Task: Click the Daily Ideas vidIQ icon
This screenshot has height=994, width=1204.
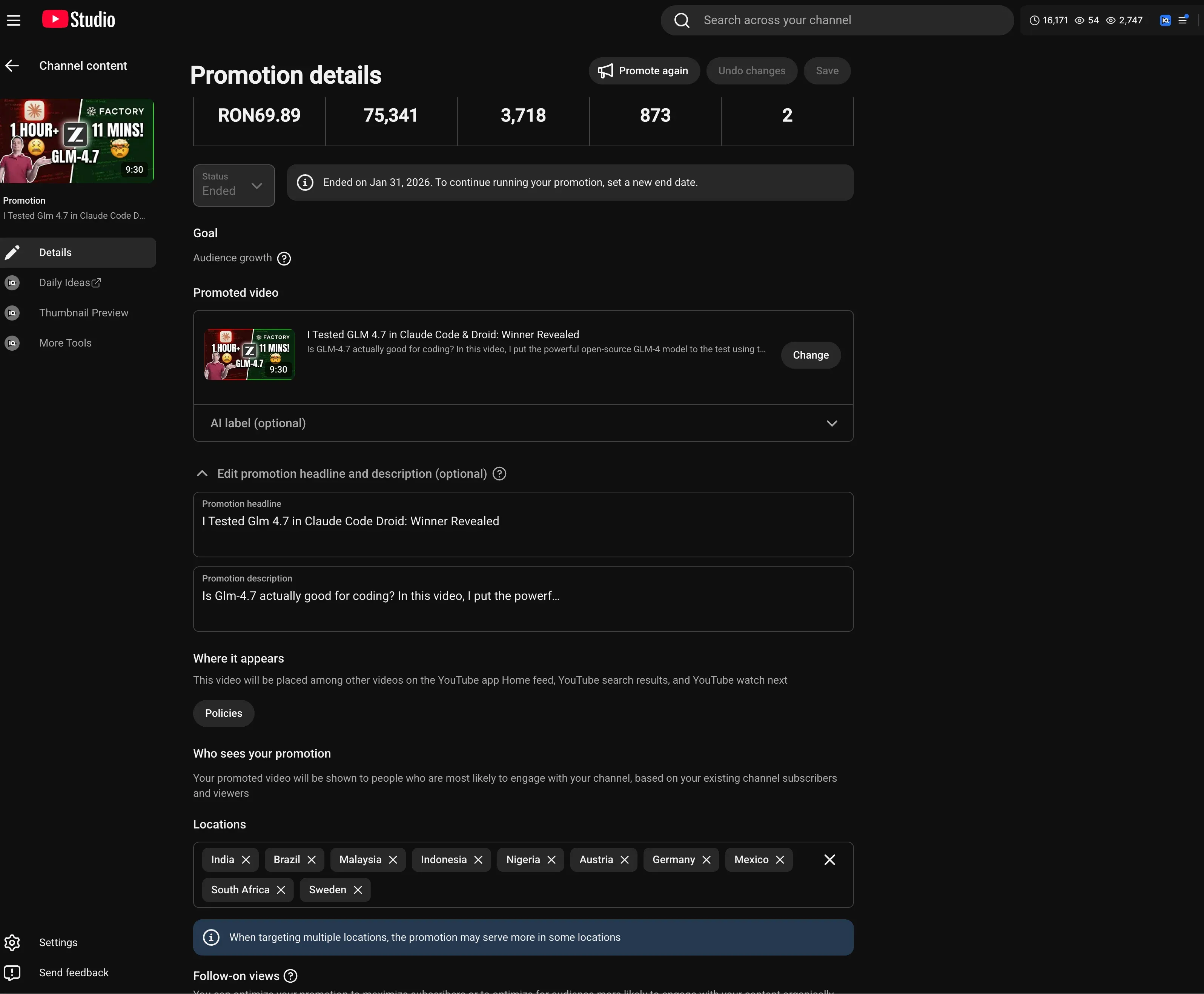Action: click(12, 283)
